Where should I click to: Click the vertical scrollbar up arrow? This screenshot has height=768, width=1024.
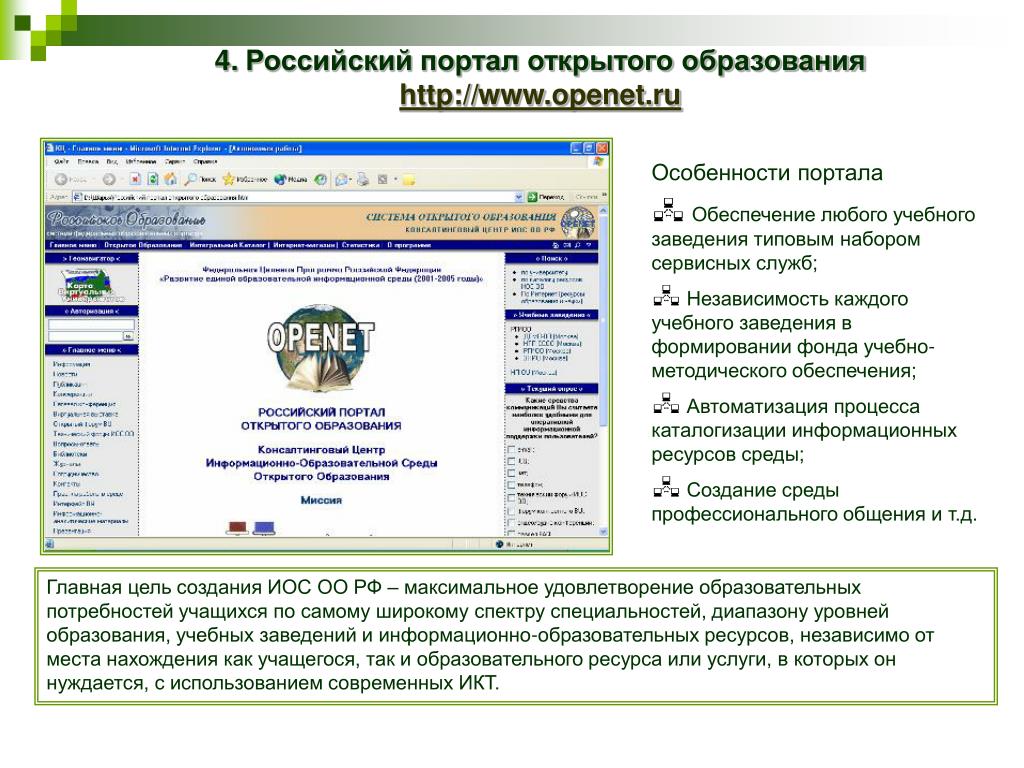(x=603, y=211)
